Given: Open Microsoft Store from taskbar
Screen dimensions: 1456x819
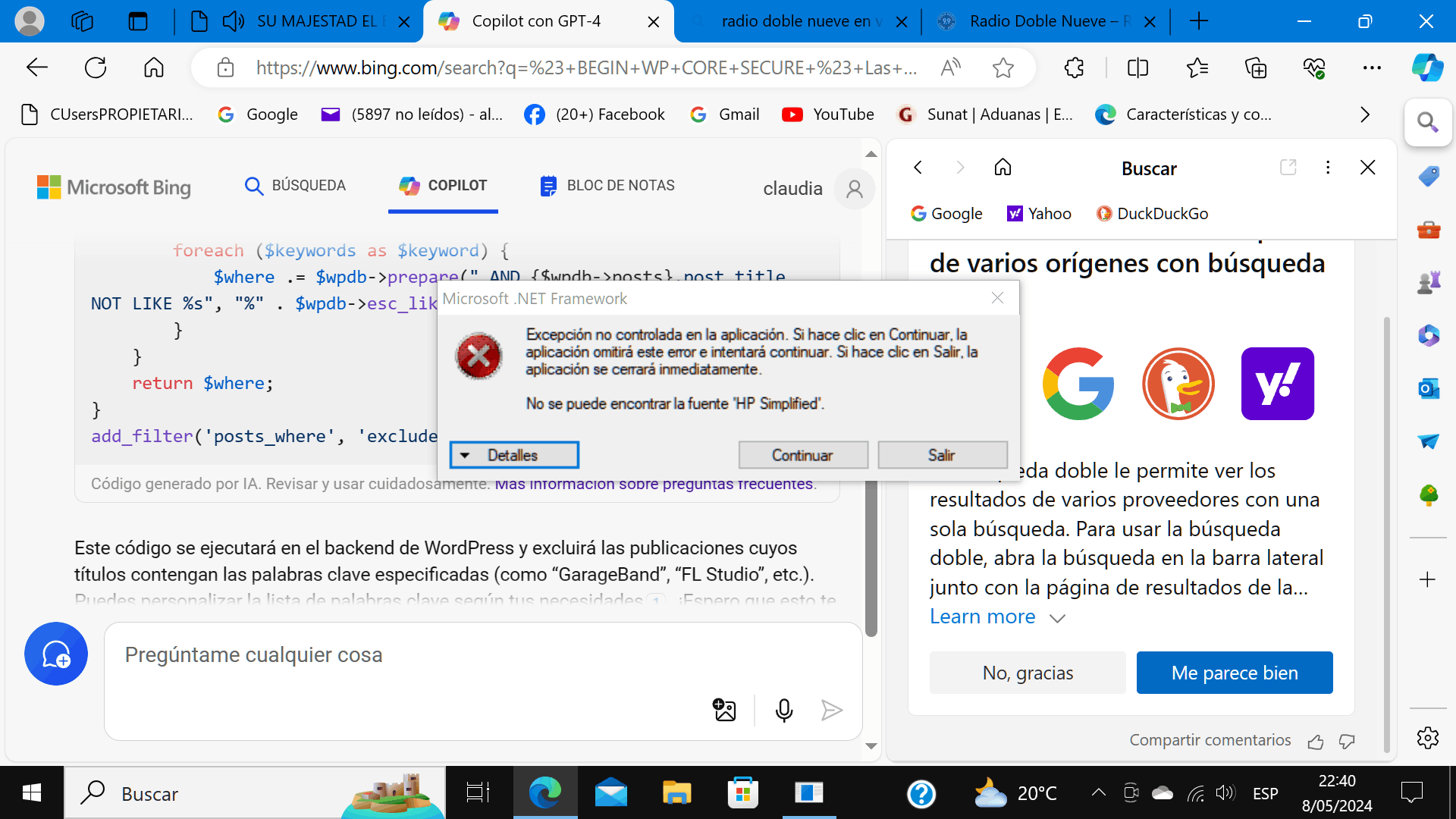Looking at the screenshot, I should click(x=742, y=793).
